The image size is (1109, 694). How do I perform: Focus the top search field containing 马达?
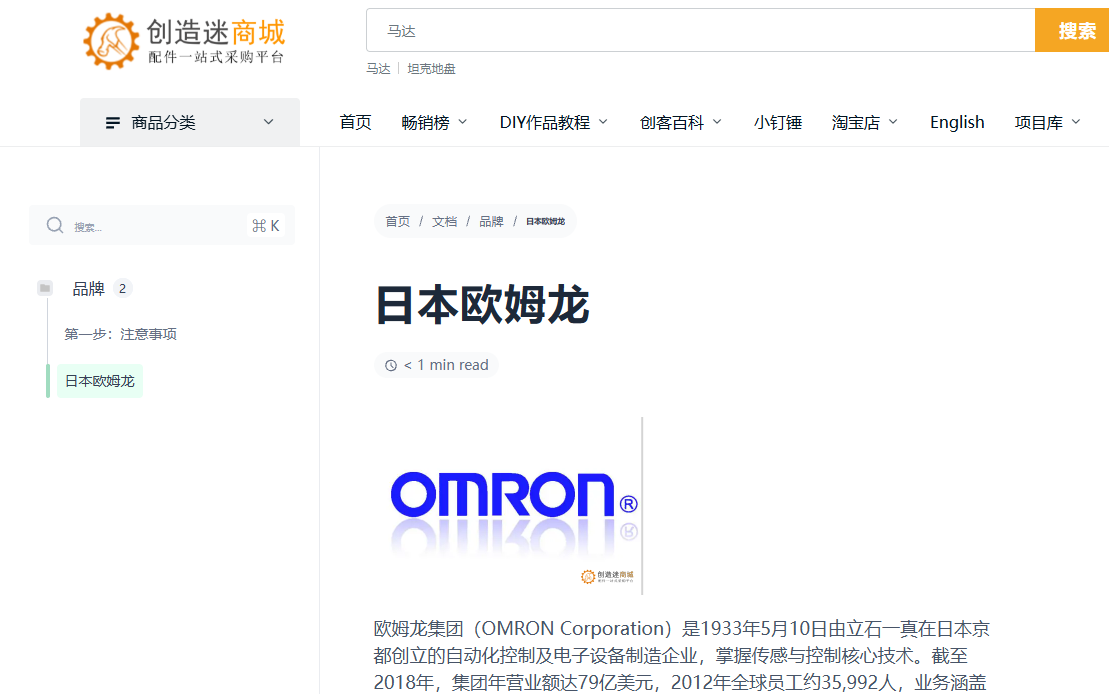pyautogui.click(x=700, y=31)
